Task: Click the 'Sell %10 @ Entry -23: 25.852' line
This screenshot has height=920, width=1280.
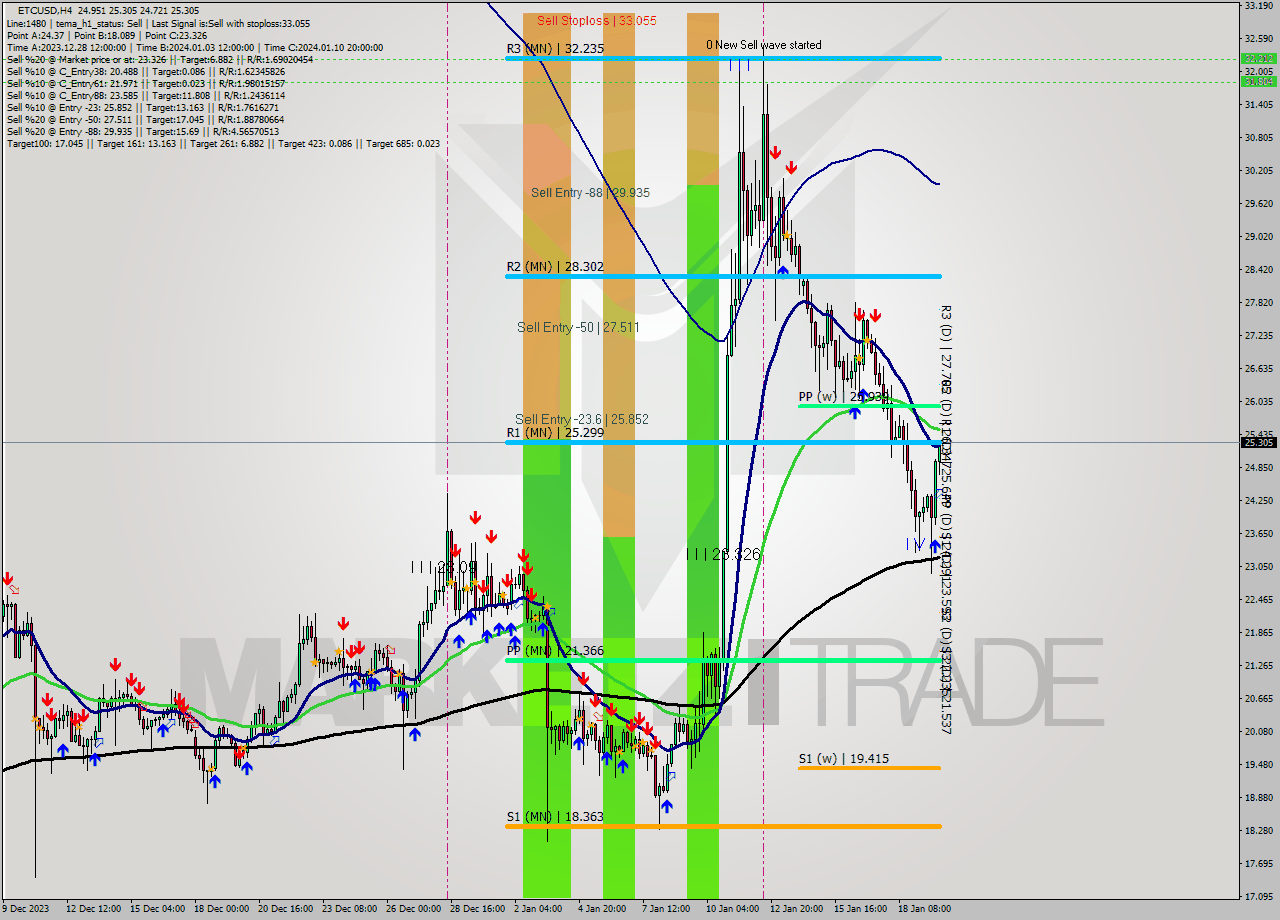Action: [x=145, y=107]
